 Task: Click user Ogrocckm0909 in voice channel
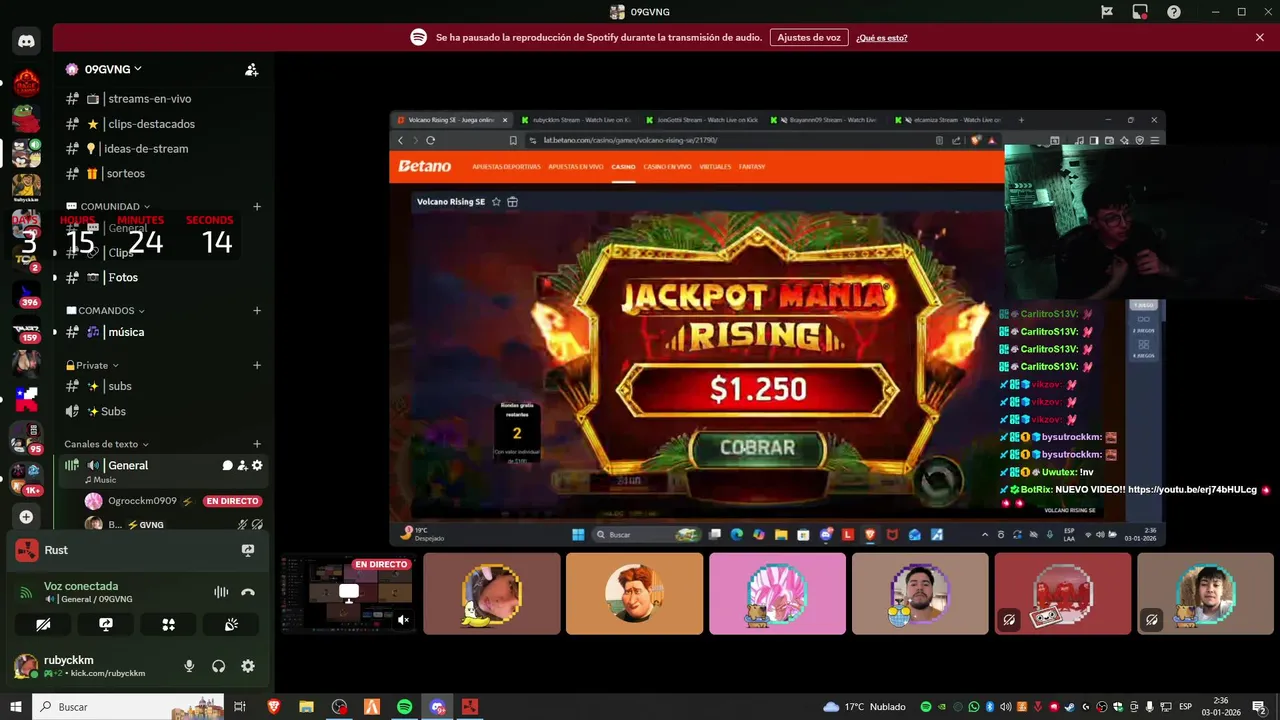[x=142, y=501]
